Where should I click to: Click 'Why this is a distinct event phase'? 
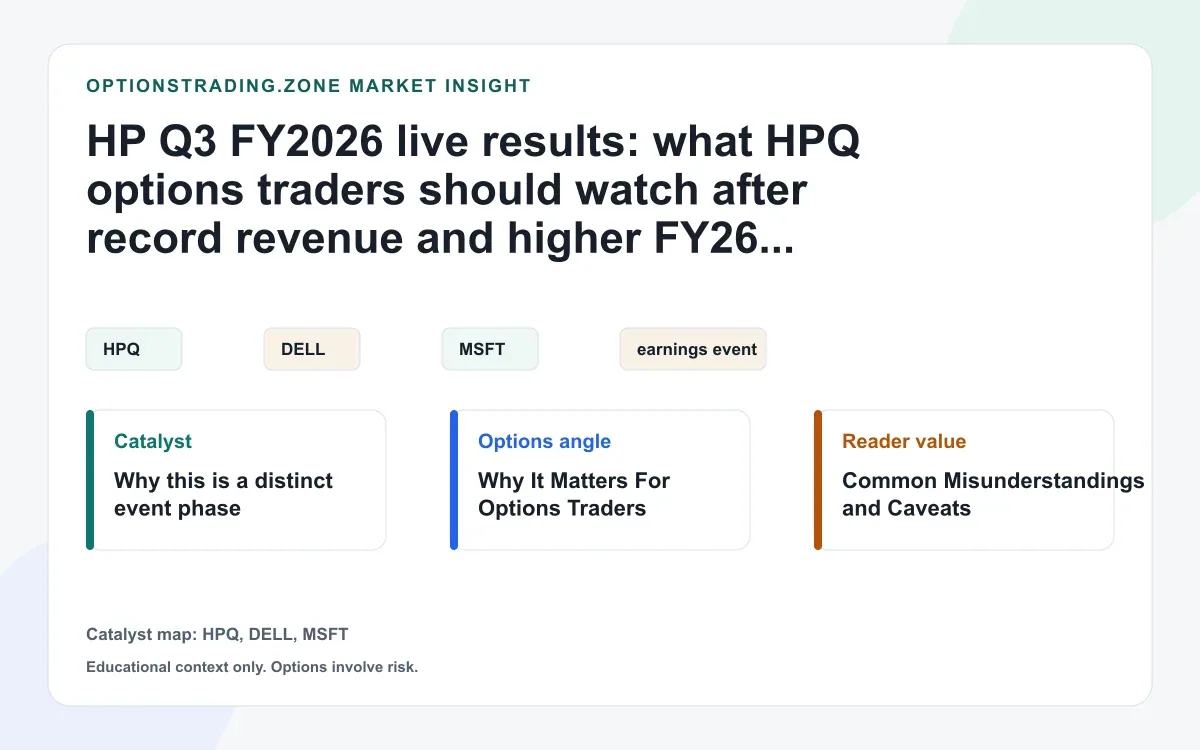tap(224, 494)
